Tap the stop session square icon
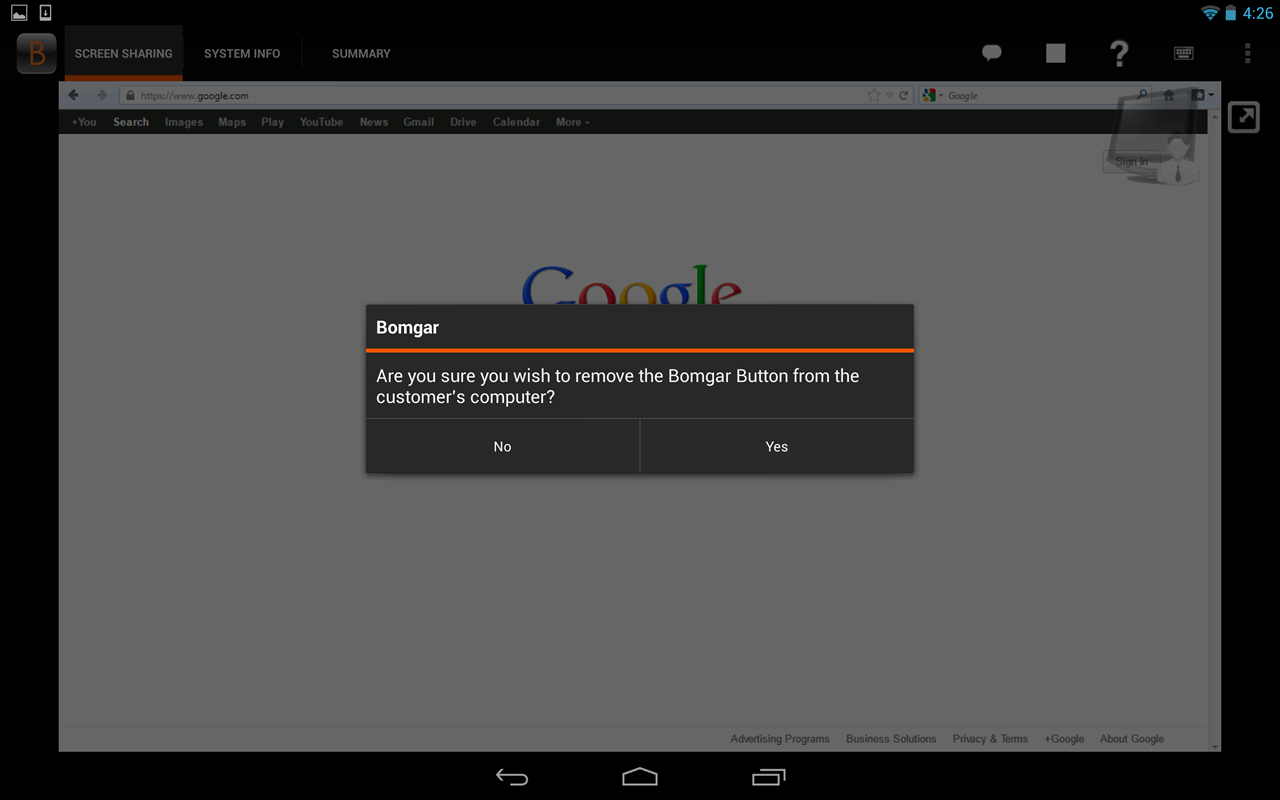This screenshot has width=1280, height=800. [1056, 53]
